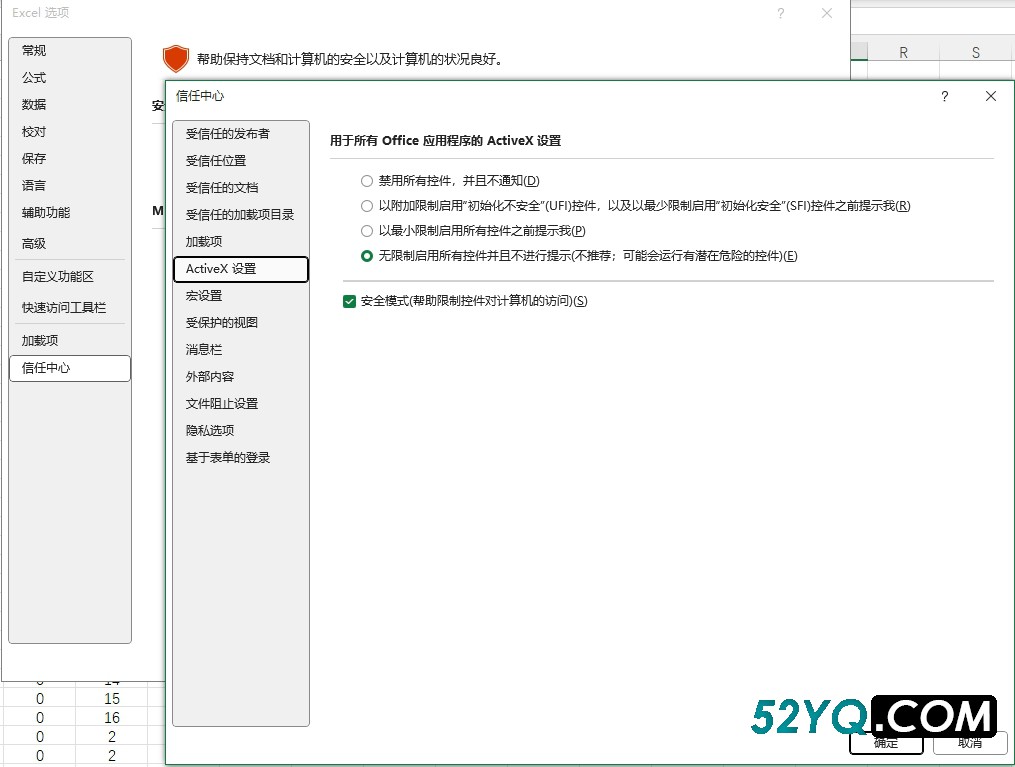Select 信任中心 in Excel 选项 sidebar
The height and width of the screenshot is (767, 1015).
[x=70, y=368]
